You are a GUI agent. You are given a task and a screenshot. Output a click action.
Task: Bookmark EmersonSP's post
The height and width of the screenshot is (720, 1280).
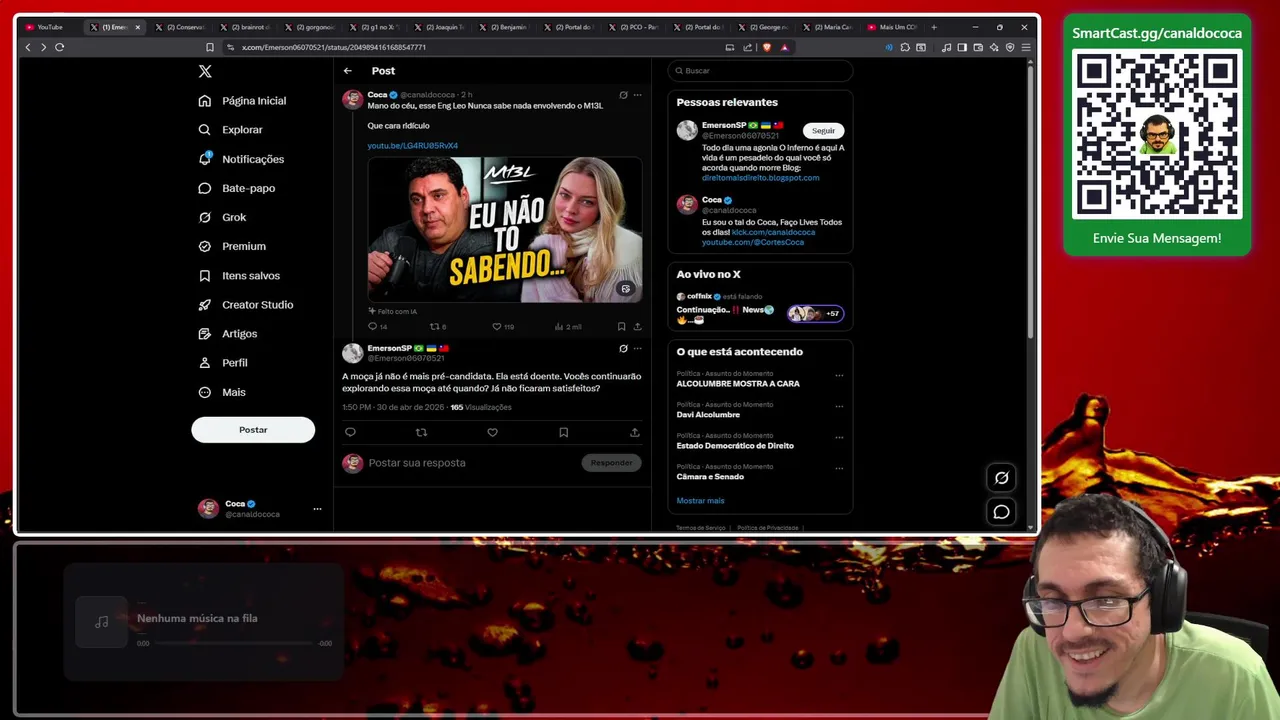563,432
